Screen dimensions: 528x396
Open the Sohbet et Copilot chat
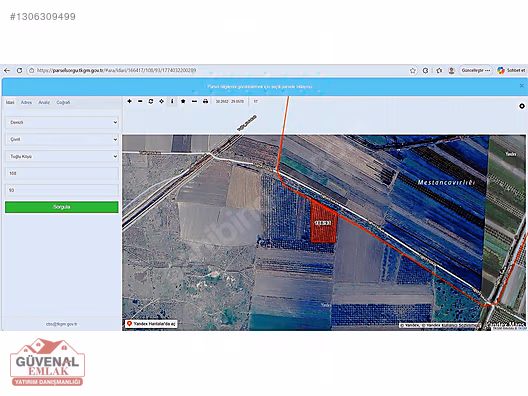click(x=512, y=70)
